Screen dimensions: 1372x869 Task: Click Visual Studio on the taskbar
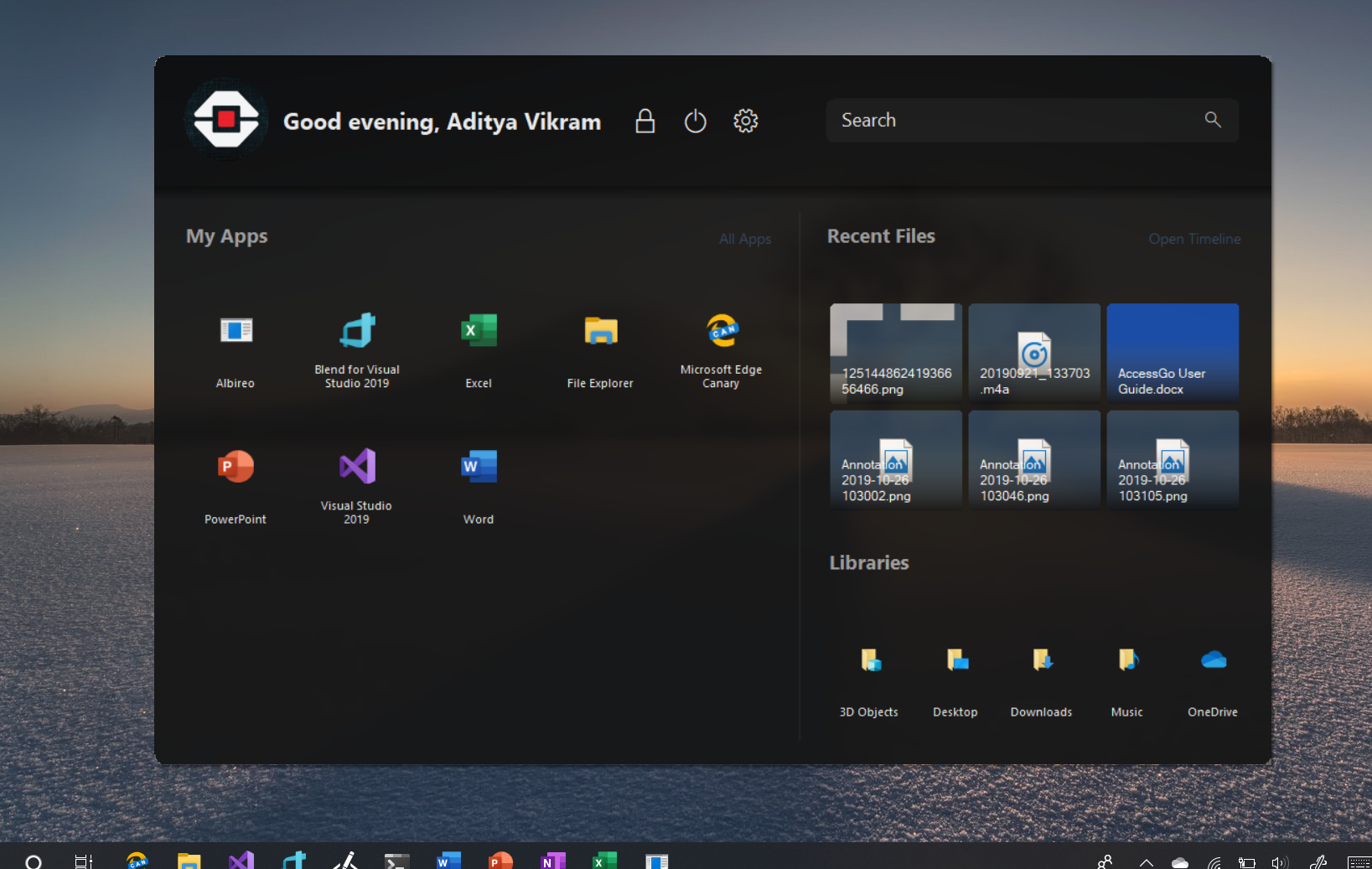click(241, 861)
